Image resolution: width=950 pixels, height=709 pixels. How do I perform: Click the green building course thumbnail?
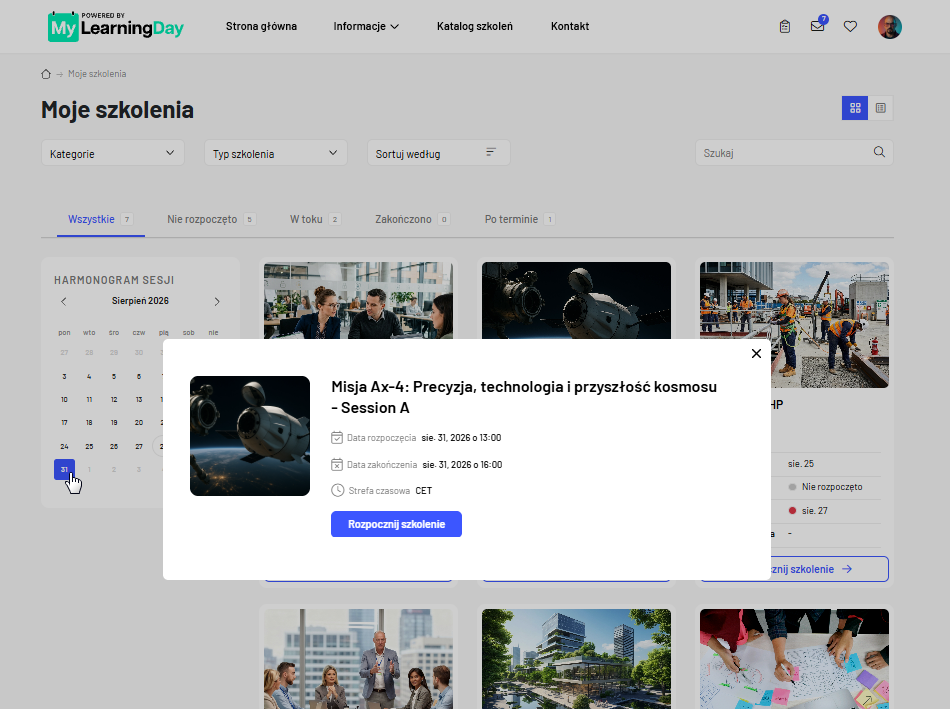tap(576, 659)
